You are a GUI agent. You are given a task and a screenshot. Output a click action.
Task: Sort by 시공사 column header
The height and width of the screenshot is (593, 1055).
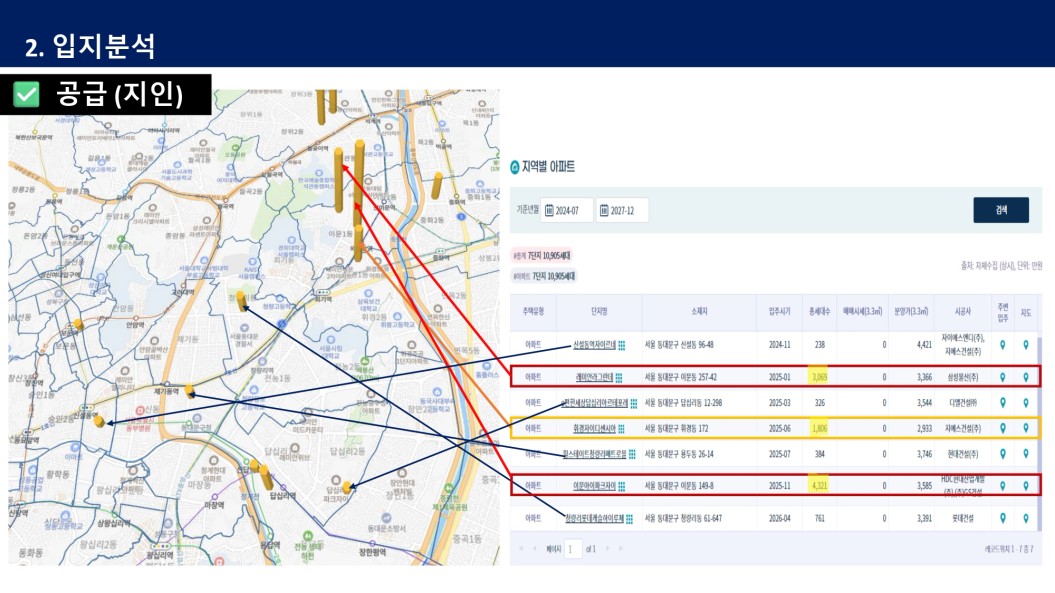pyautogui.click(x=963, y=312)
